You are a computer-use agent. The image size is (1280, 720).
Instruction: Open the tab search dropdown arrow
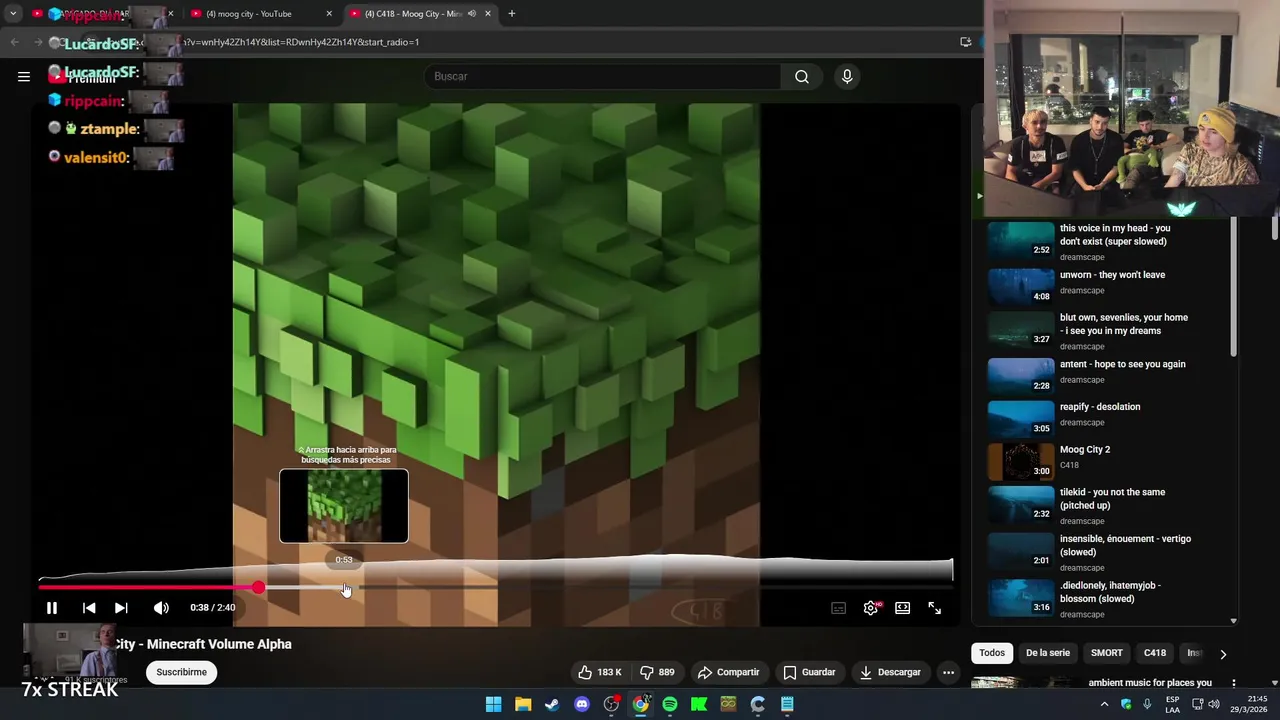click(x=13, y=14)
